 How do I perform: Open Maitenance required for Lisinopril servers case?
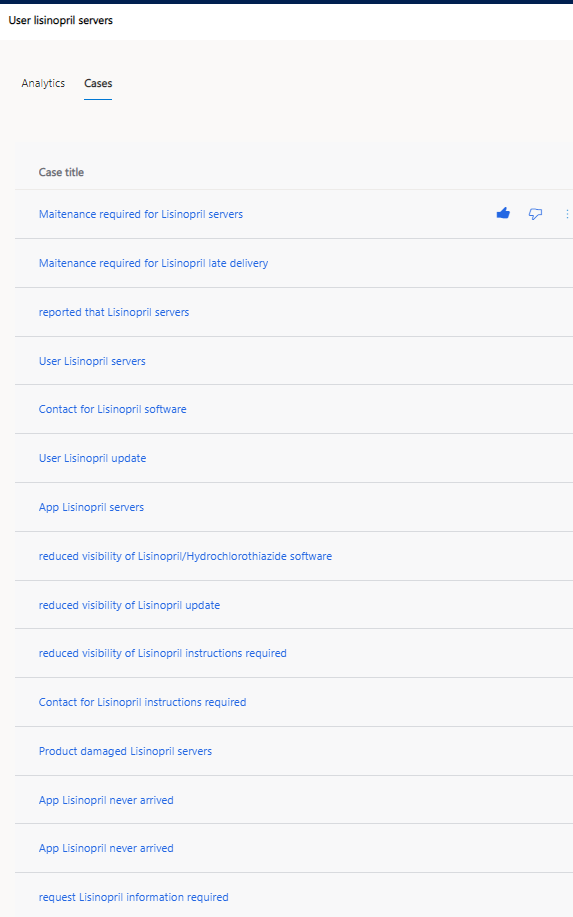(141, 214)
